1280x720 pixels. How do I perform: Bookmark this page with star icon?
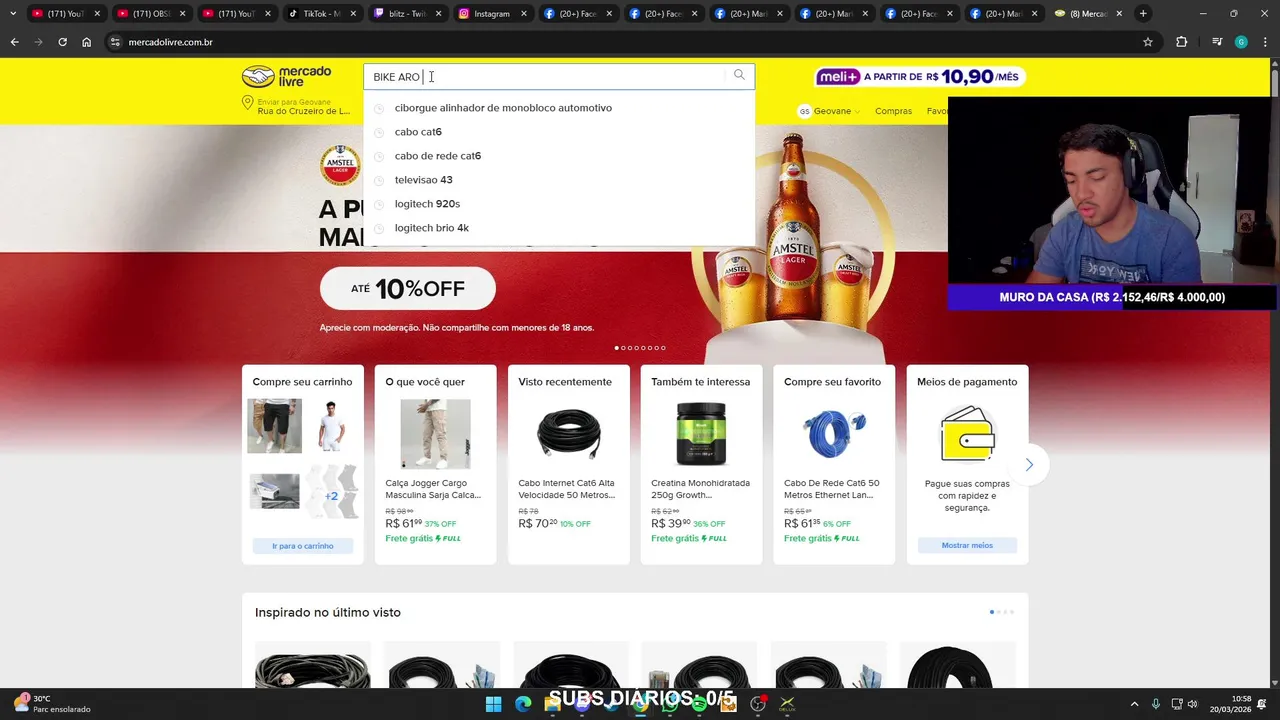click(x=1148, y=42)
